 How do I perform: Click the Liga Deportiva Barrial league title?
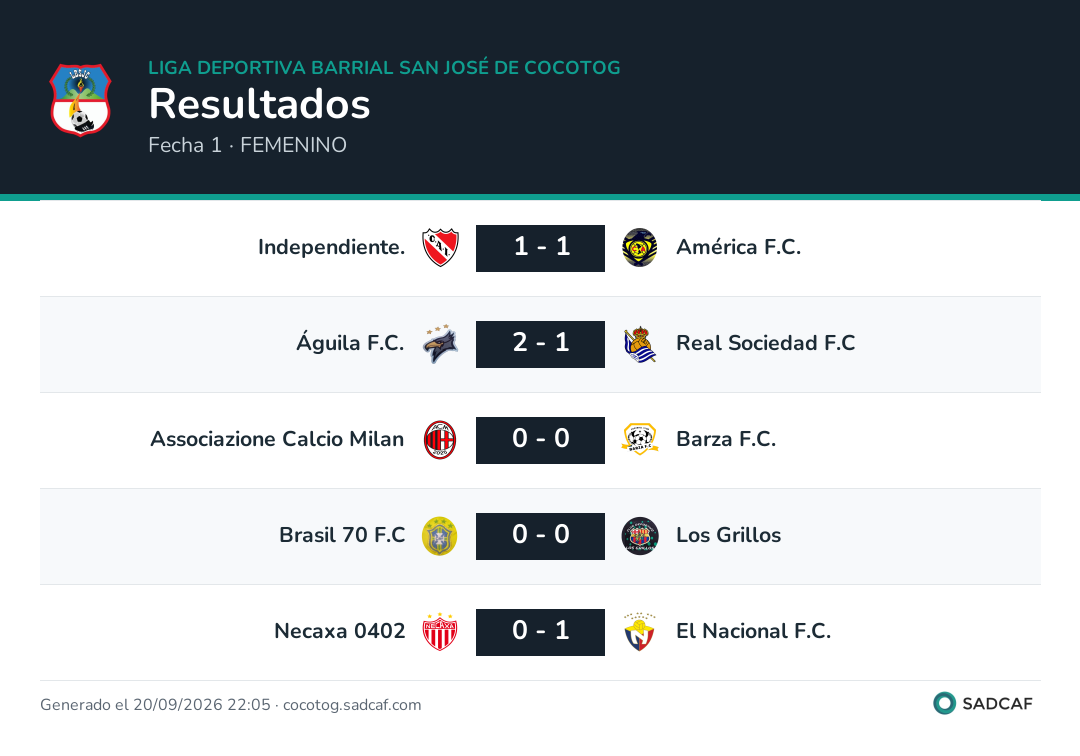pyautogui.click(x=384, y=67)
